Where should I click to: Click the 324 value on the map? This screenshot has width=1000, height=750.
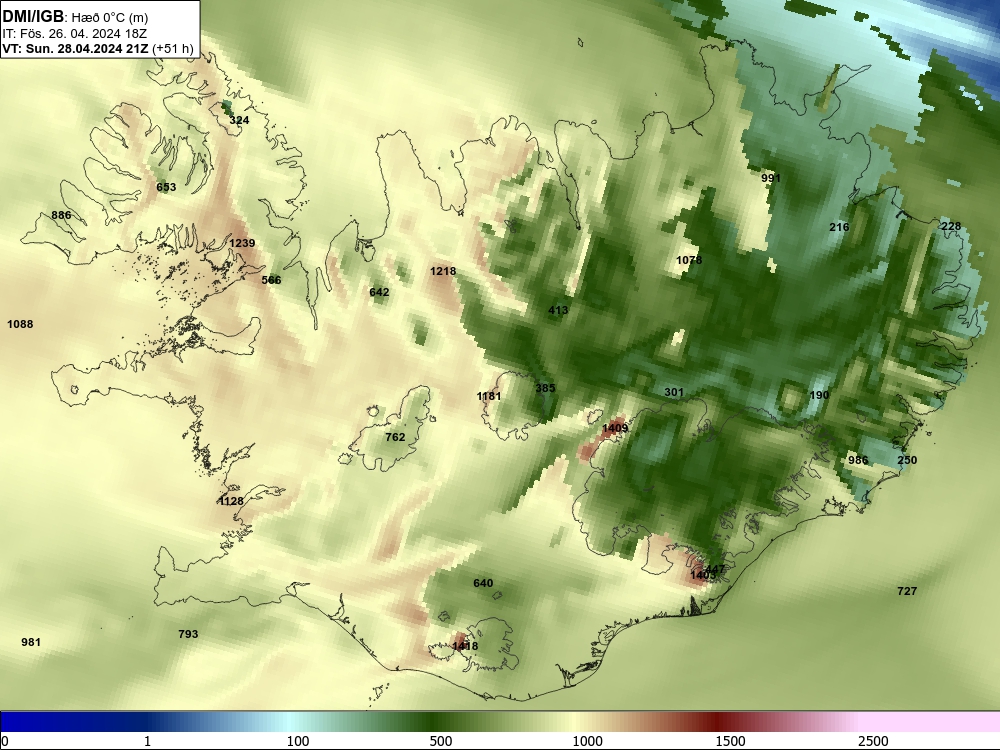click(x=239, y=120)
